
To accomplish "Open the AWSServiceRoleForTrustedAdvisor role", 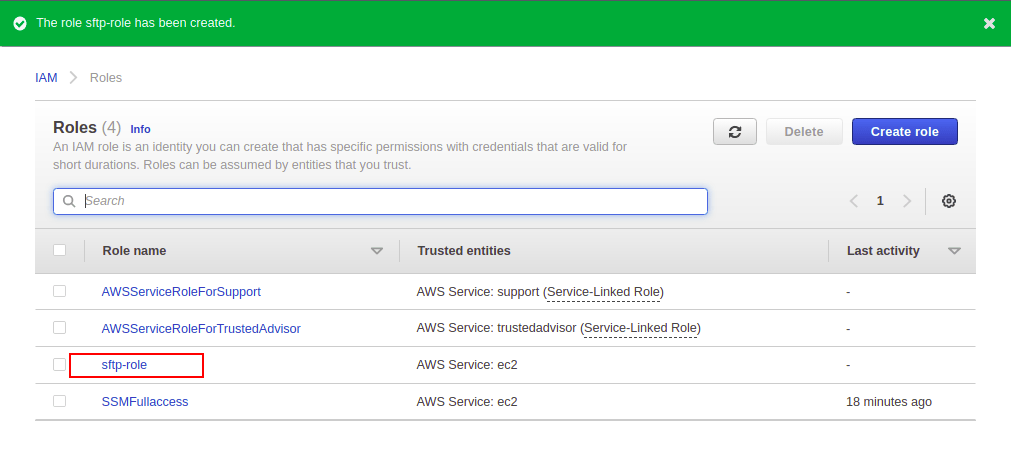I will point(201,329).
